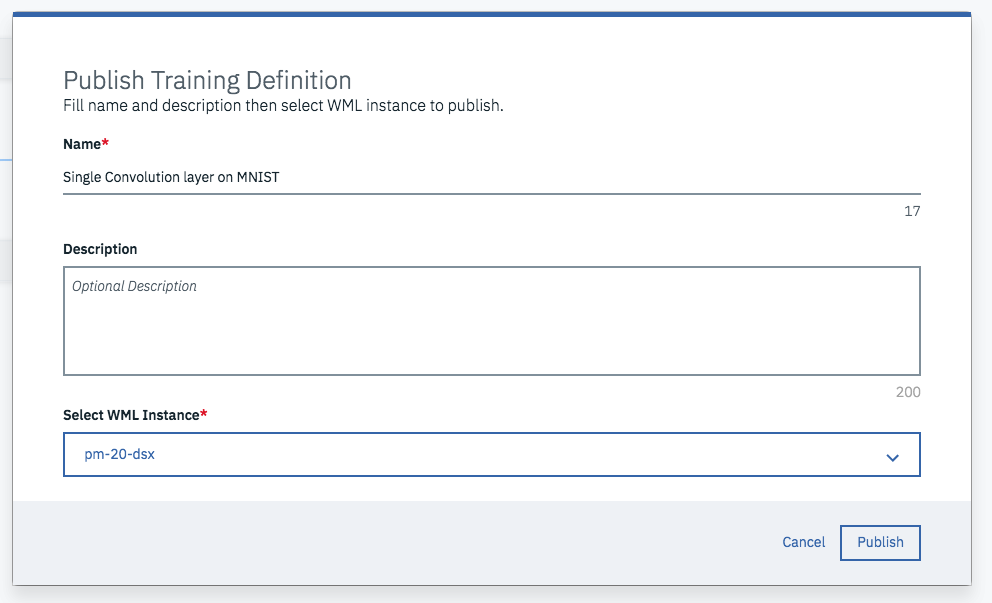Expand the WML instance chevron arrow
The width and height of the screenshot is (992, 603).
click(x=893, y=457)
